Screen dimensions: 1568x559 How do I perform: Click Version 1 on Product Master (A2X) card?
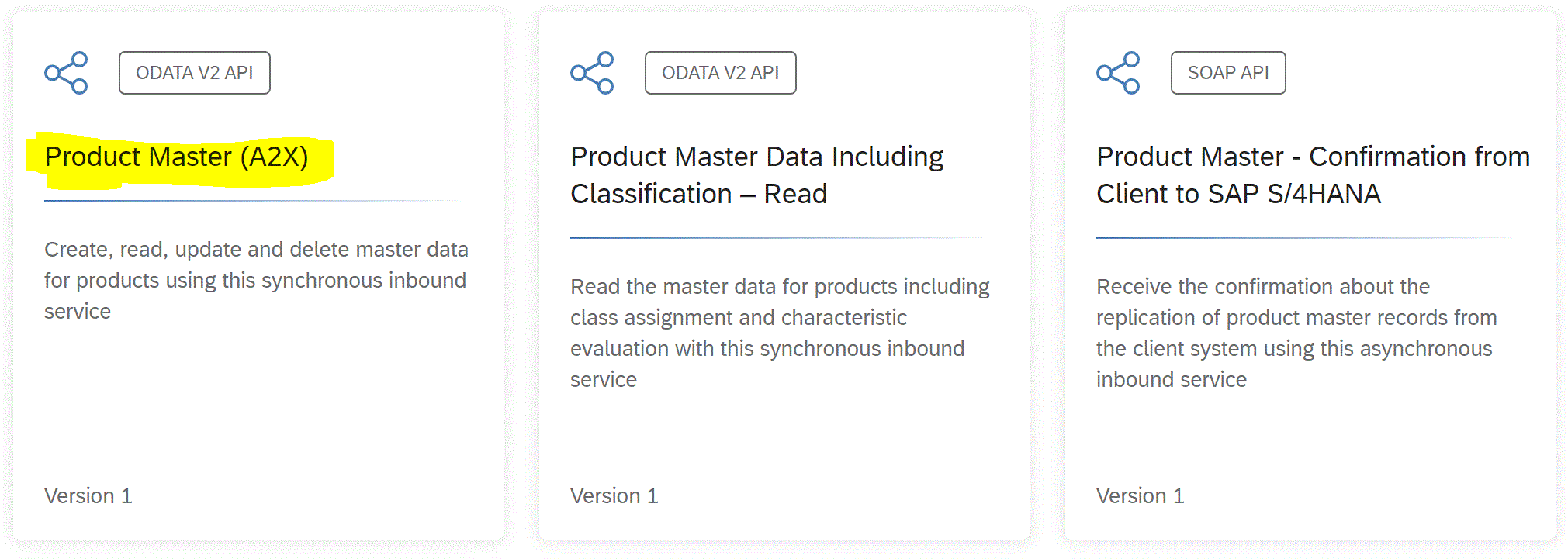(x=88, y=496)
